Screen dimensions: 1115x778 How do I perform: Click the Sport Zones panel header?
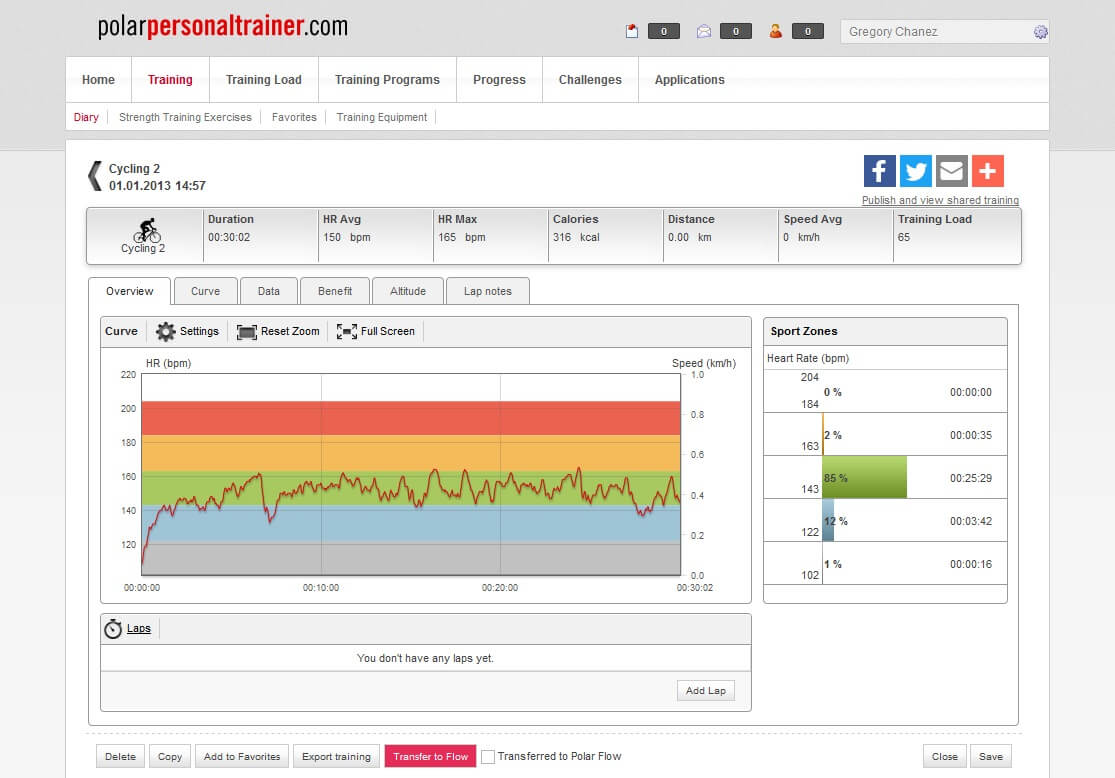885,331
